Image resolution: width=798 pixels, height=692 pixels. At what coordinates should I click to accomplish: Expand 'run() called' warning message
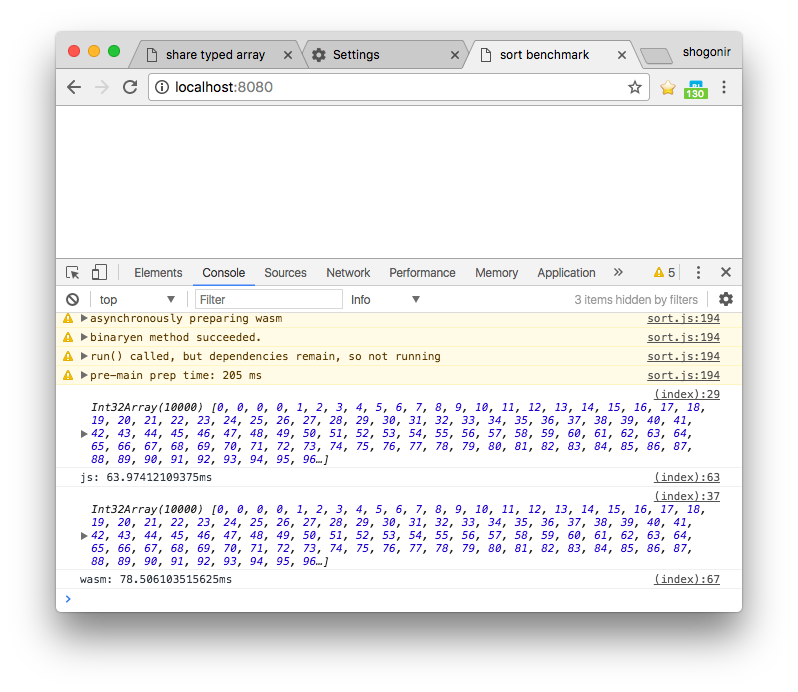tap(84, 356)
